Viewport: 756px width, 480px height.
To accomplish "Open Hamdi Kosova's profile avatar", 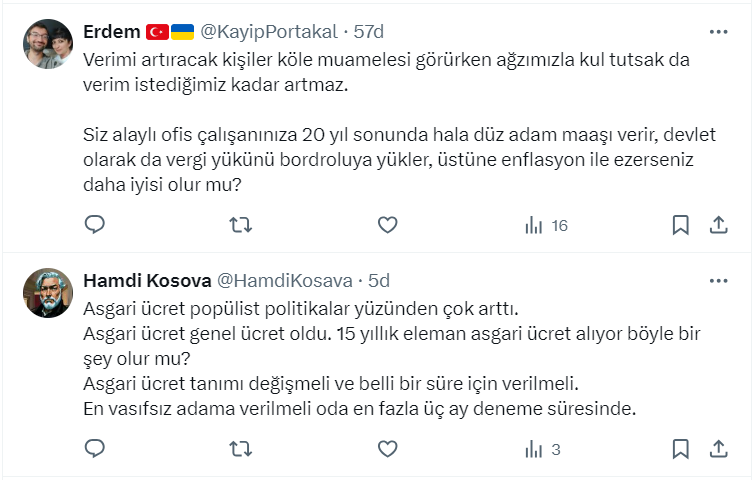I will 47,293.
